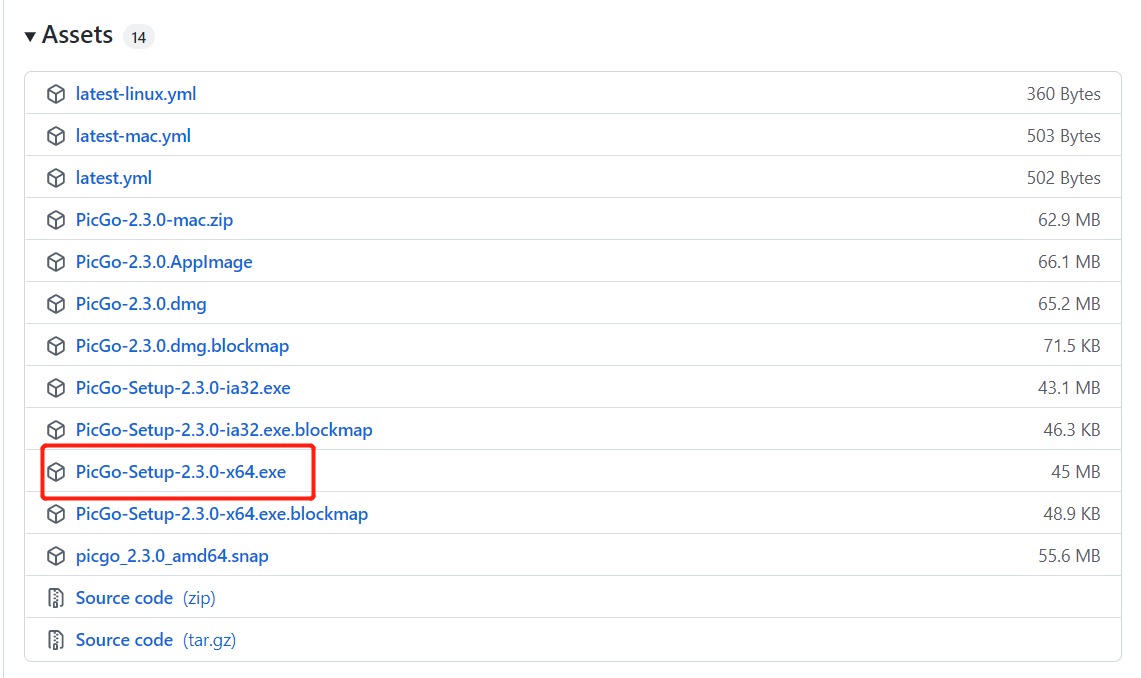Screen dimensions: 1141x678
Task: Click package icon beside latest-mac.yml
Action: (x=56, y=136)
